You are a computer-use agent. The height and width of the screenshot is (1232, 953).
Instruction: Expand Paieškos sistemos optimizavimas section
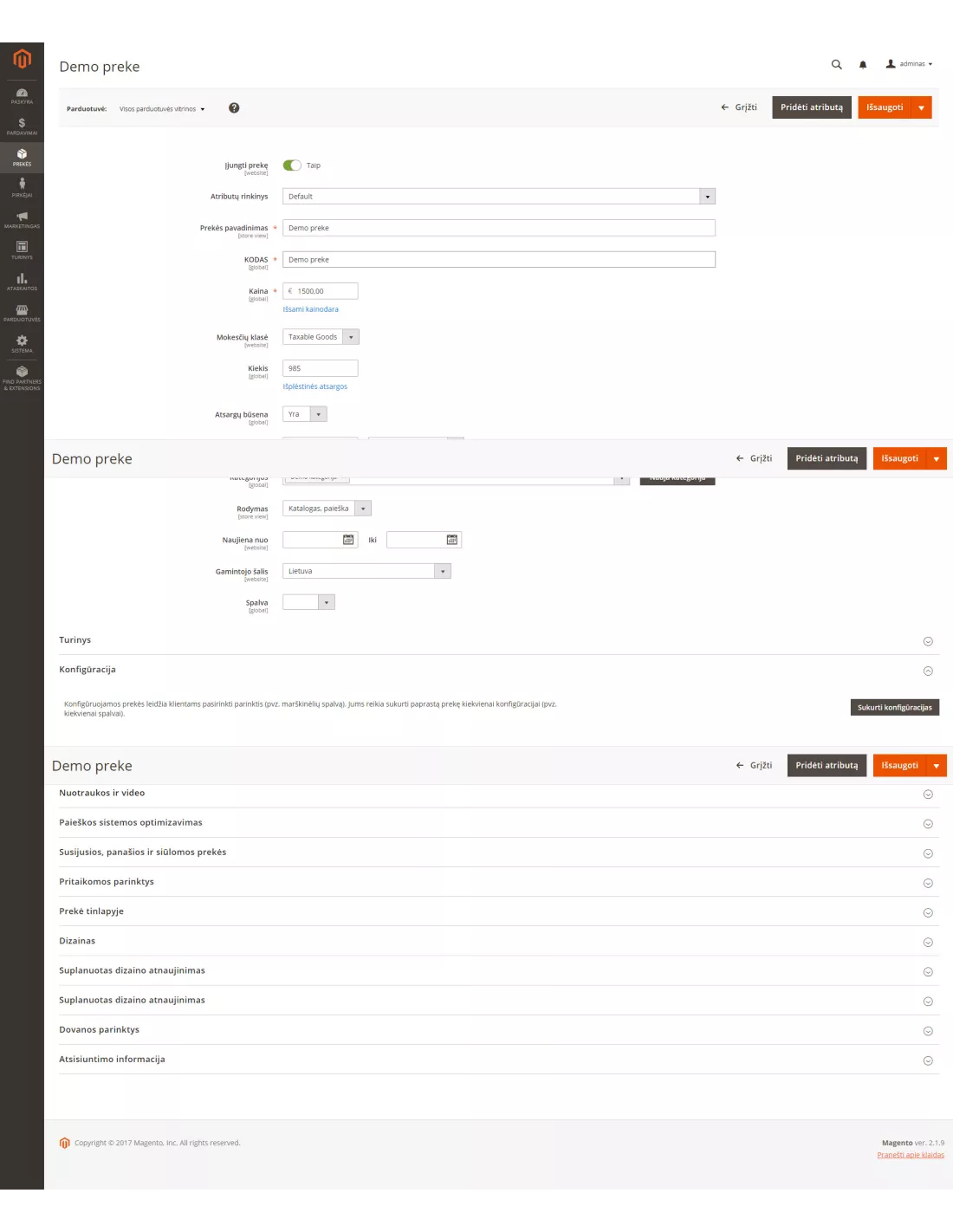(x=499, y=823)
